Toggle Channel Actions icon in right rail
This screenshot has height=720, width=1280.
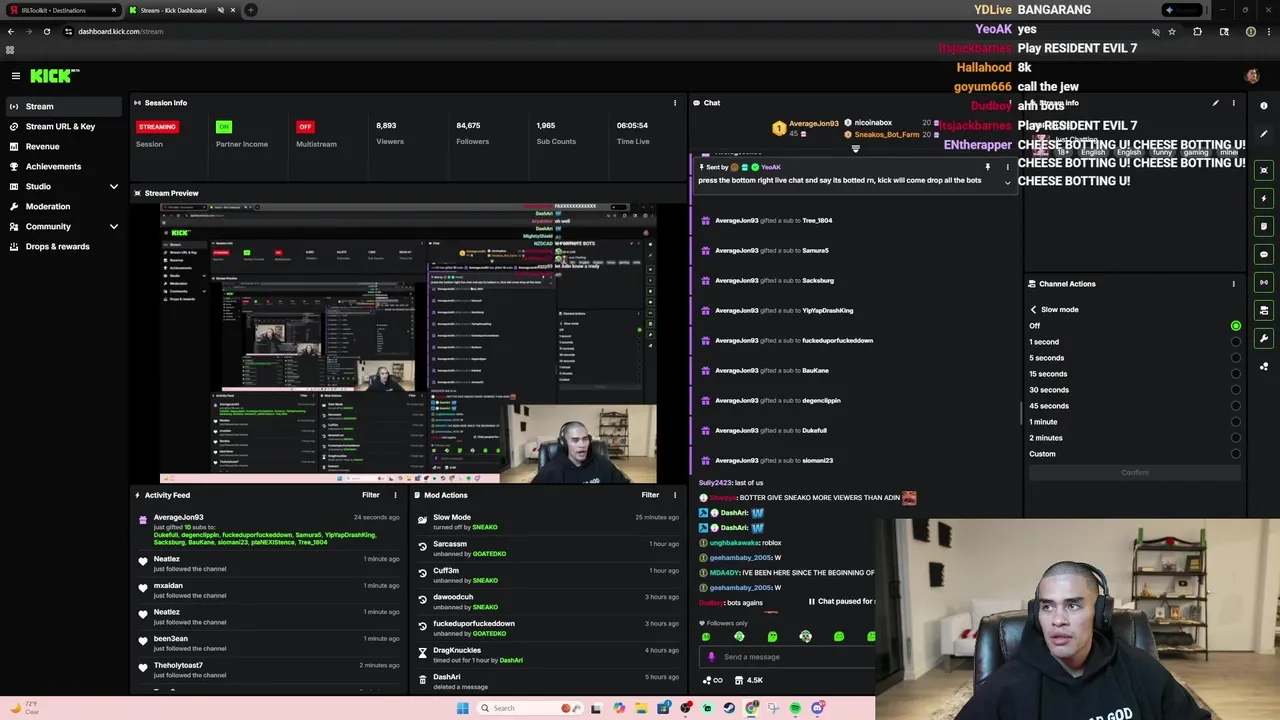point(1264,310)
